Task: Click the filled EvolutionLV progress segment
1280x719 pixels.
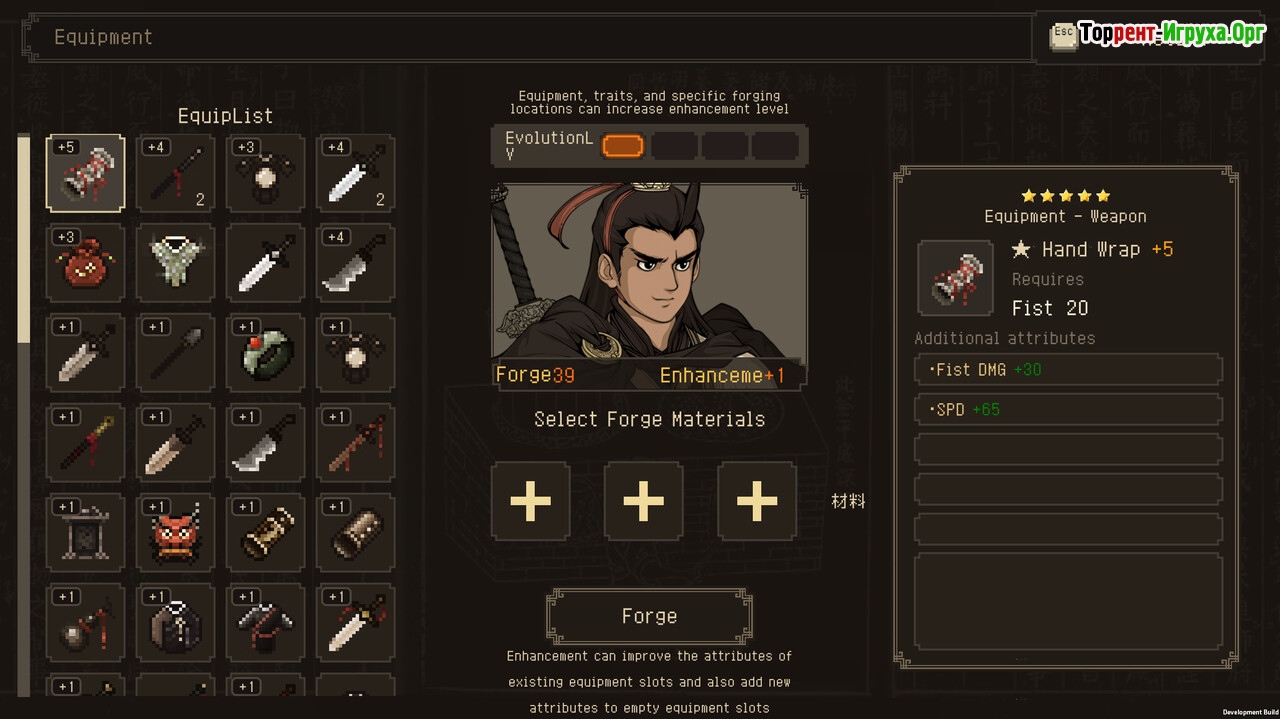Action: click(x=623, y=146)
